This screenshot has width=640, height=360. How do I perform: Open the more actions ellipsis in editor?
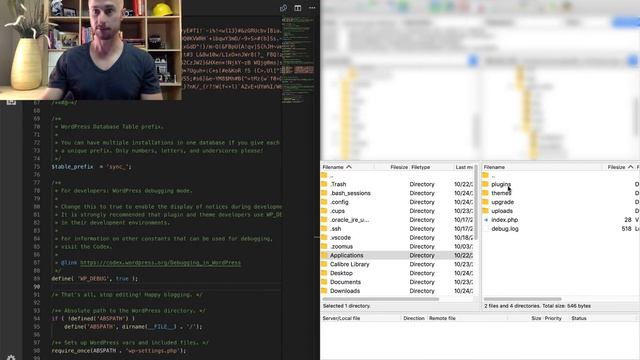point(312,8)
